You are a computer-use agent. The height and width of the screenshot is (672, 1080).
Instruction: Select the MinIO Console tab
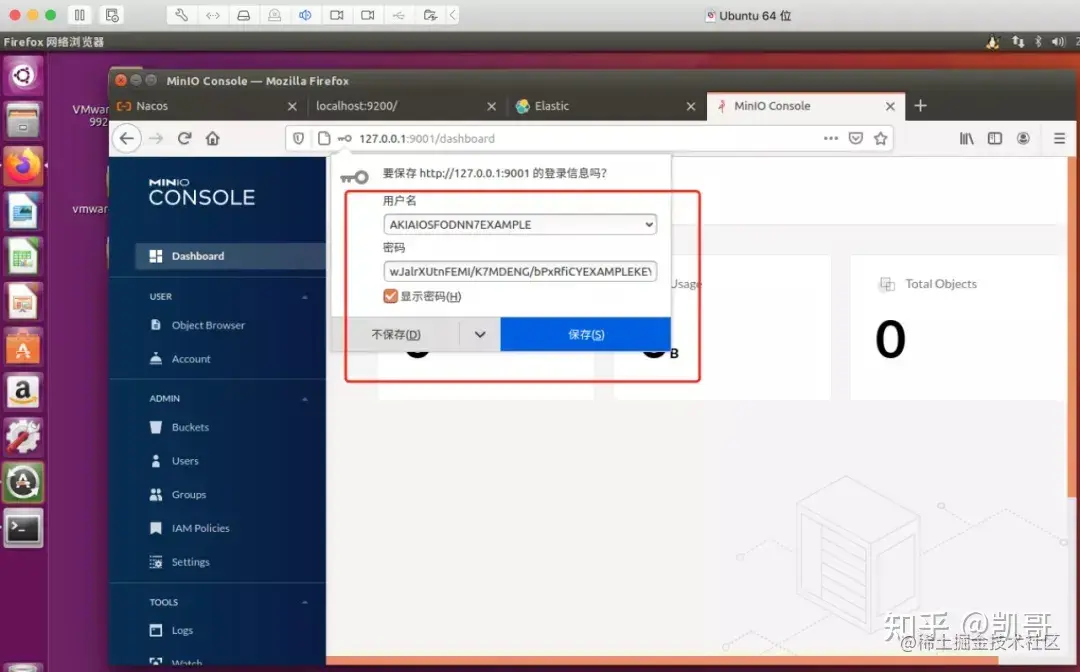click(805, 106)
